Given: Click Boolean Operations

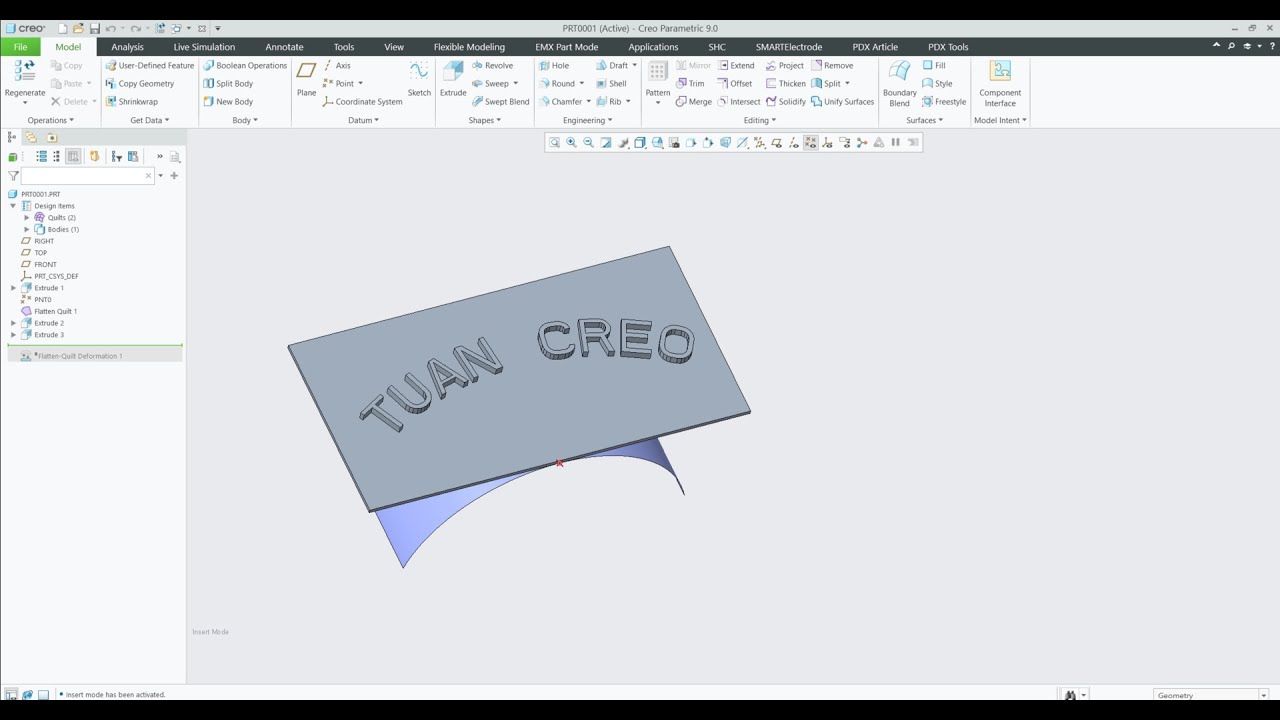Looking at the screenshot, I should click(245, 65).
